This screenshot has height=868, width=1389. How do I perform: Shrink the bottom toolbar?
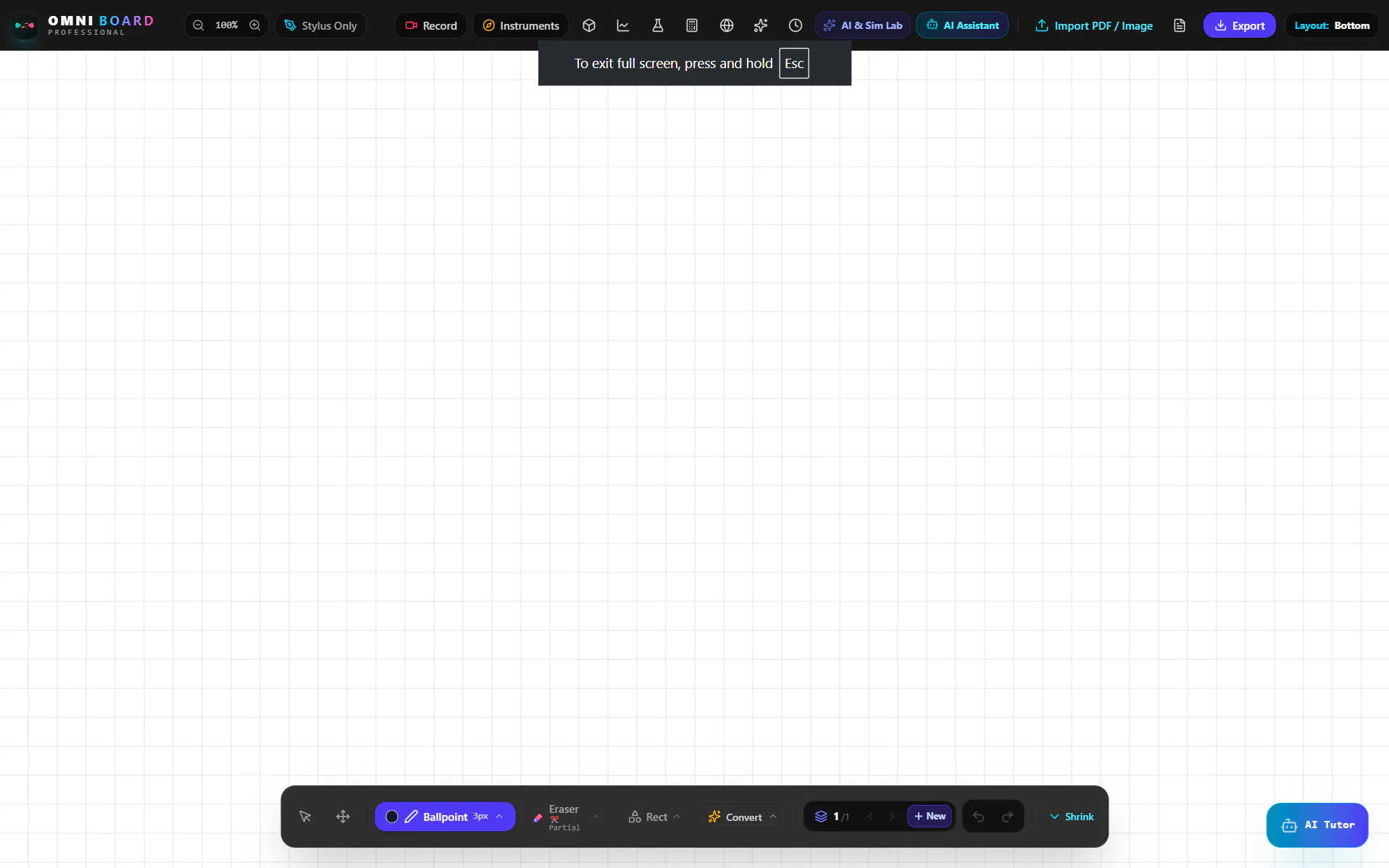[1072, 817]
